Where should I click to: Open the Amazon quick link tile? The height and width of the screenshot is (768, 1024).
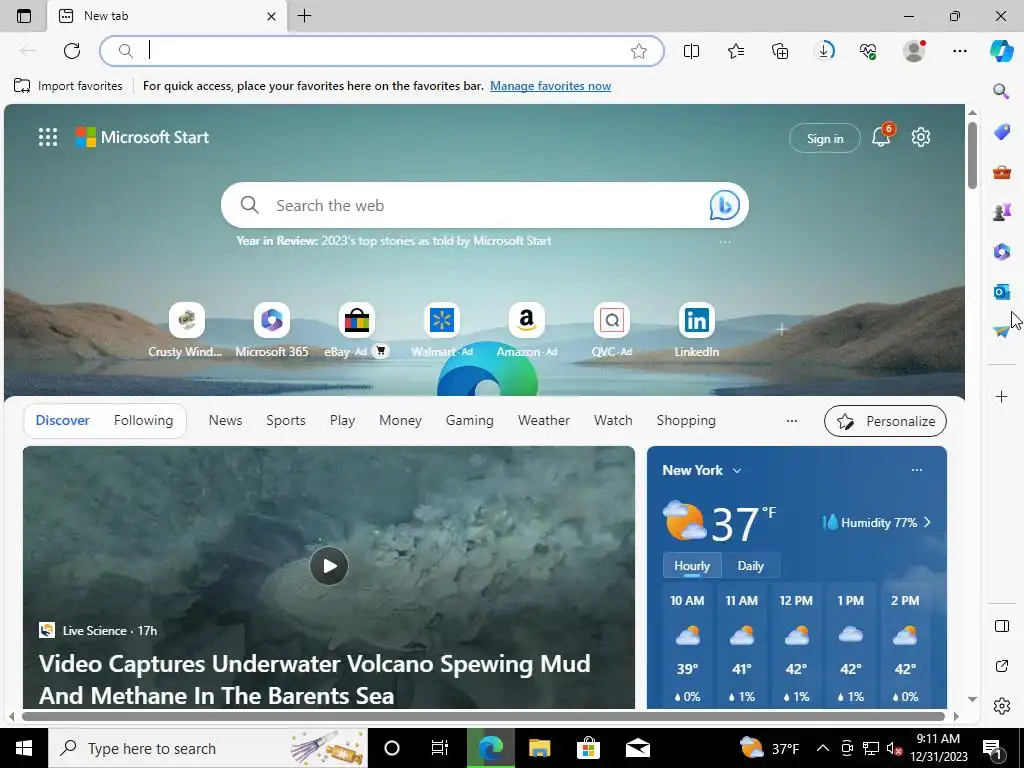526,330
